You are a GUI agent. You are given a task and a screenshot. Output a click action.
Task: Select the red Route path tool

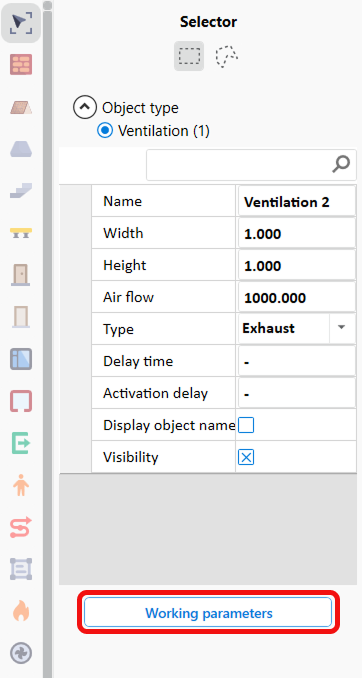21,527
